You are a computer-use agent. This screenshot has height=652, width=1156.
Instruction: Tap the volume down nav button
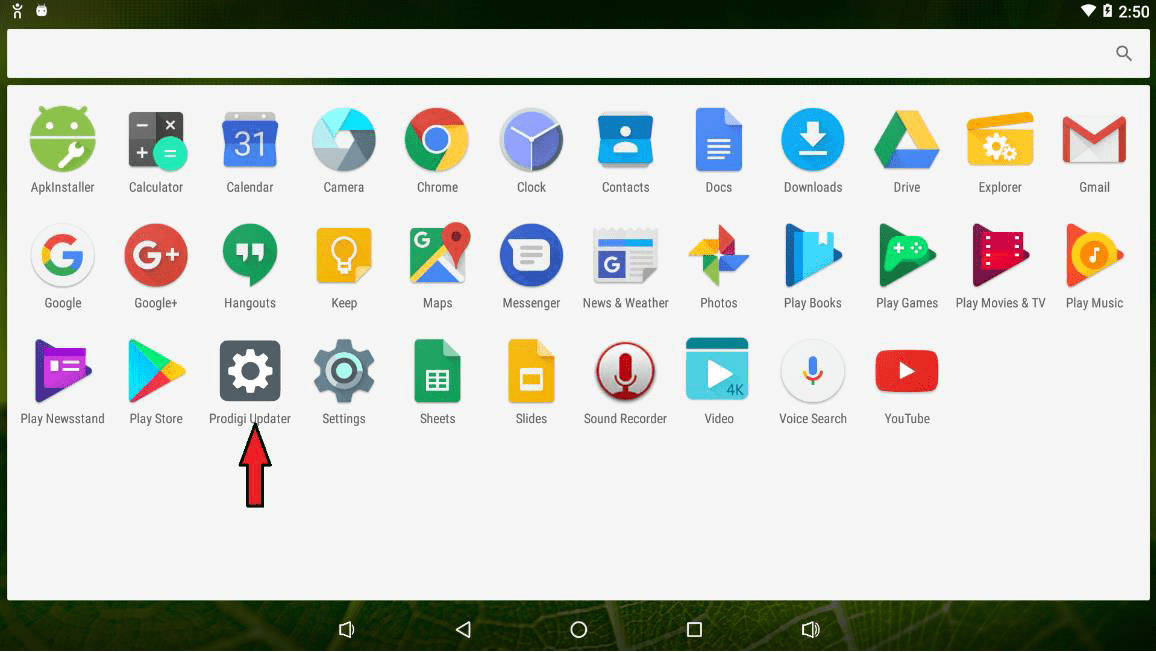pyautogui.click(x=347, y=629)
